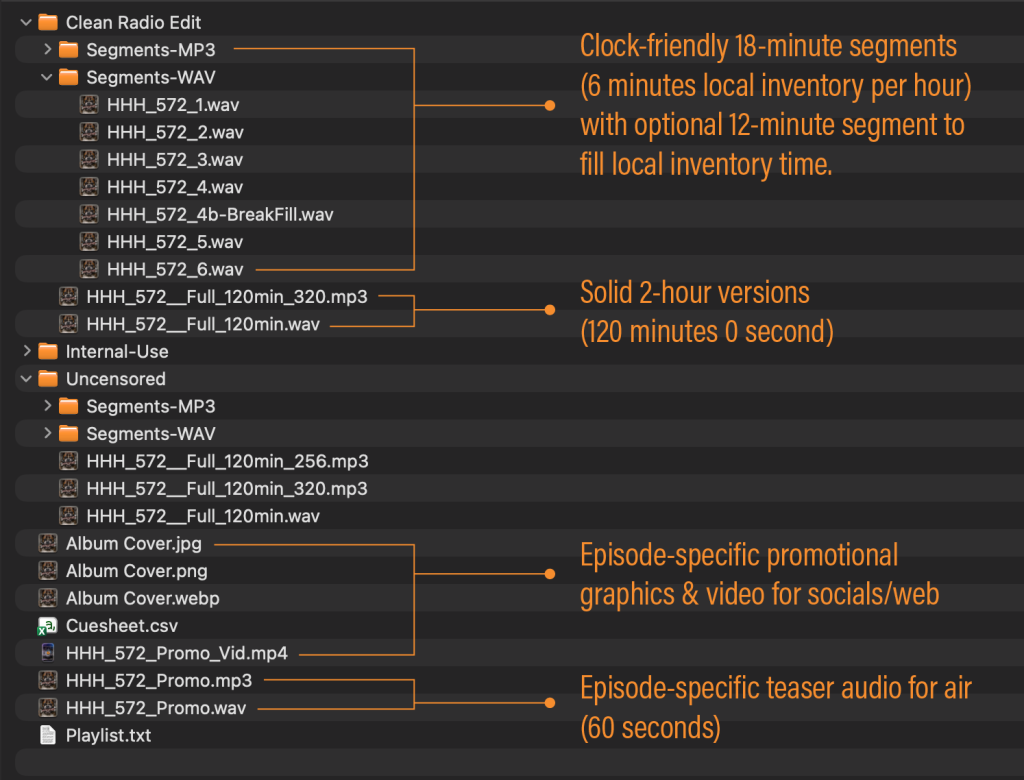Expand the Internal-Use folder chevron
The width and height of the screenshot is (1024, 780).
click(27, 351)
